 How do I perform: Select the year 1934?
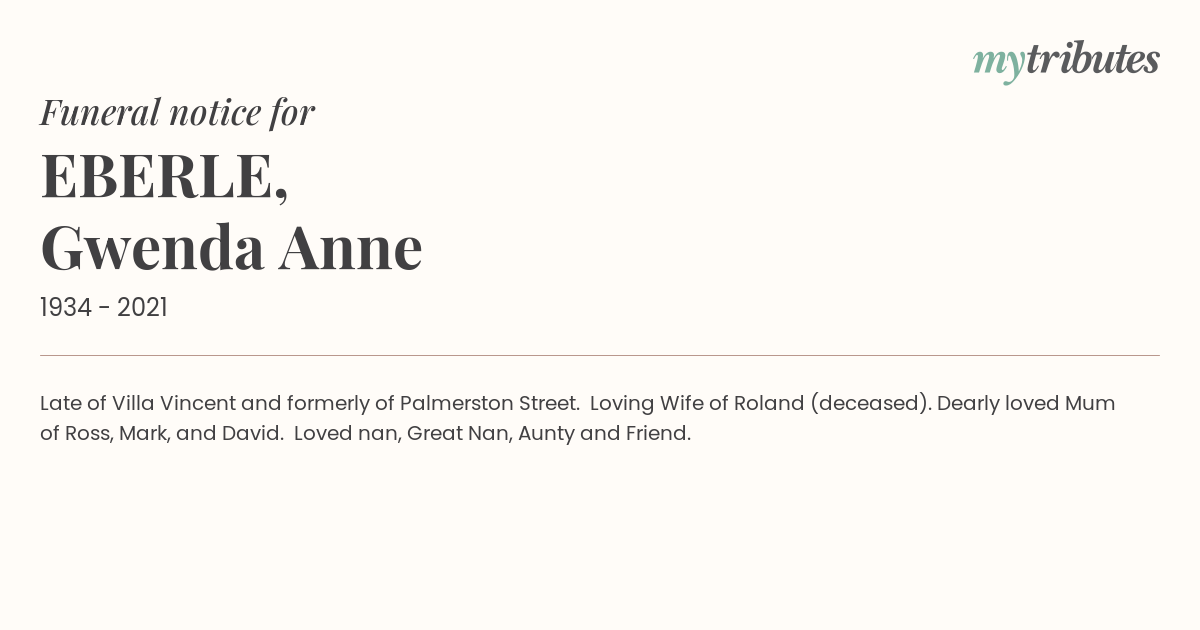[x=66, y=308]
